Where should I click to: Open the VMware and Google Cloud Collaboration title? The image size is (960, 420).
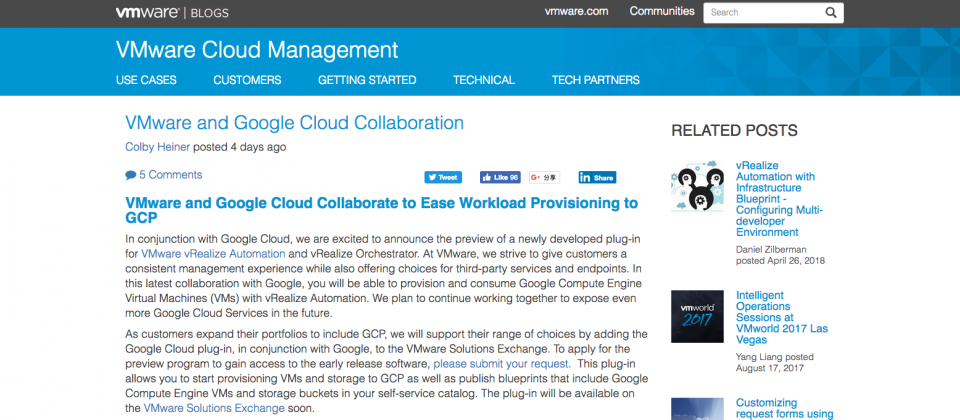click(294, 122)
